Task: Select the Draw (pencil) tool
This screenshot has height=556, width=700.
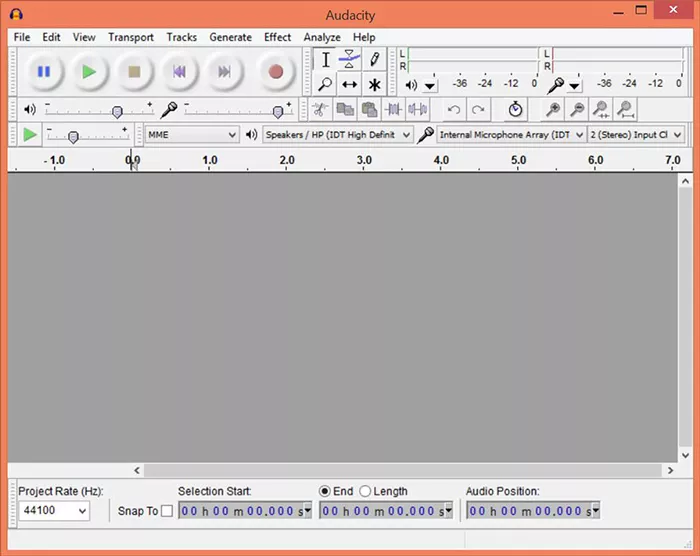Action: (x=374, y=59)
